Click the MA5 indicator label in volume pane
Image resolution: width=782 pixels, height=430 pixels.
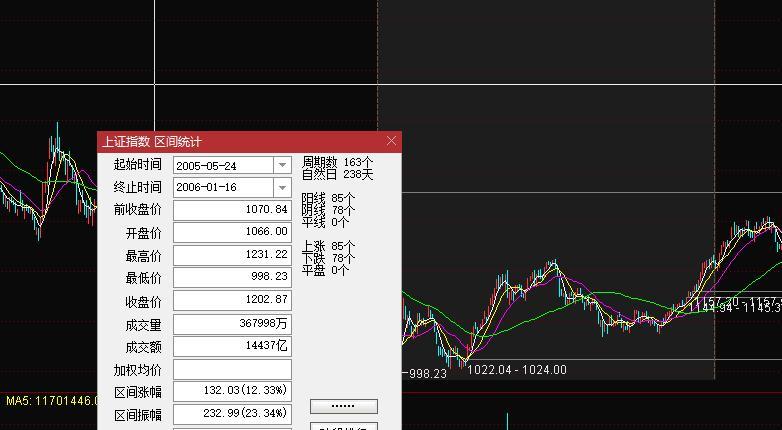(x=50, y=401)
